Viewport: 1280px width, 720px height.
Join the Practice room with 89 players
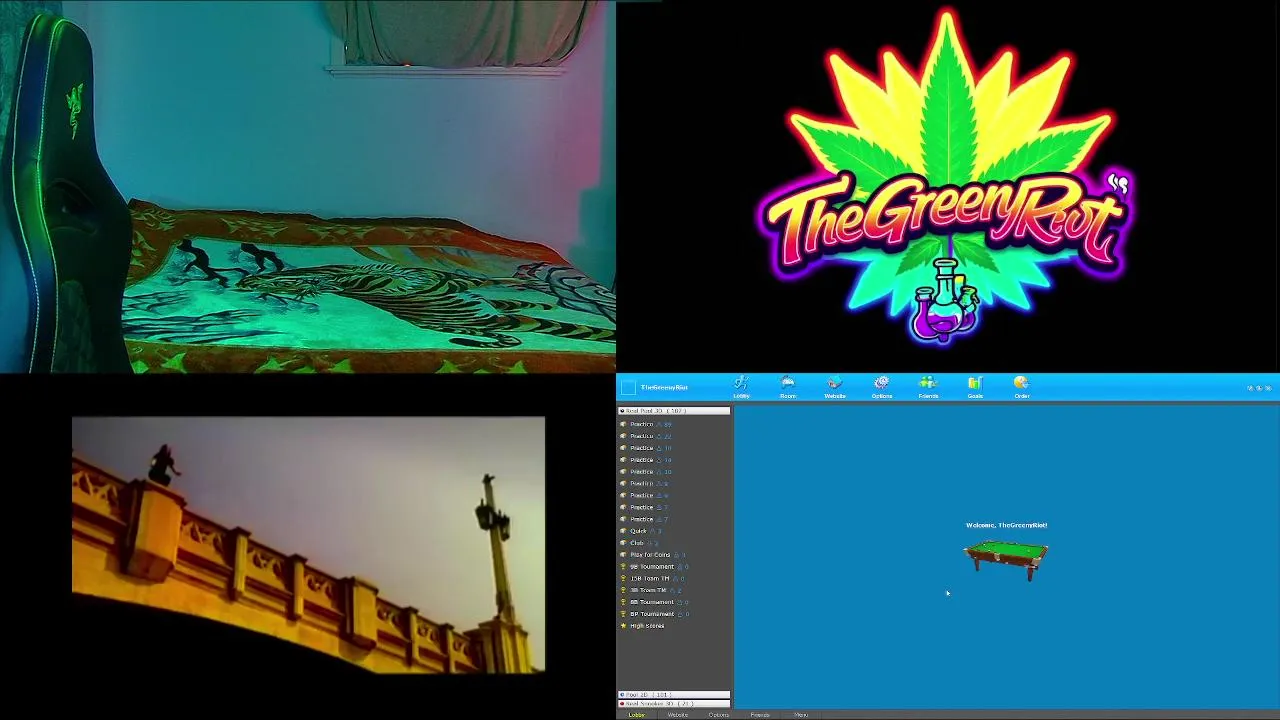coord(647,424)
